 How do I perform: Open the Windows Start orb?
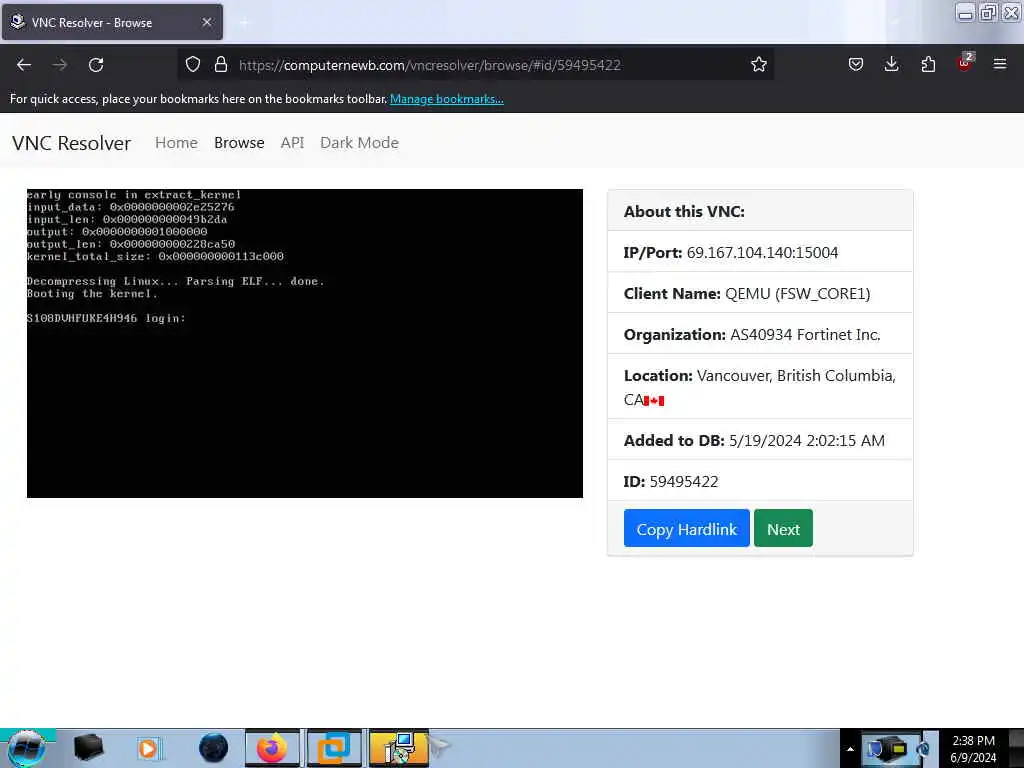pos(27,748)
